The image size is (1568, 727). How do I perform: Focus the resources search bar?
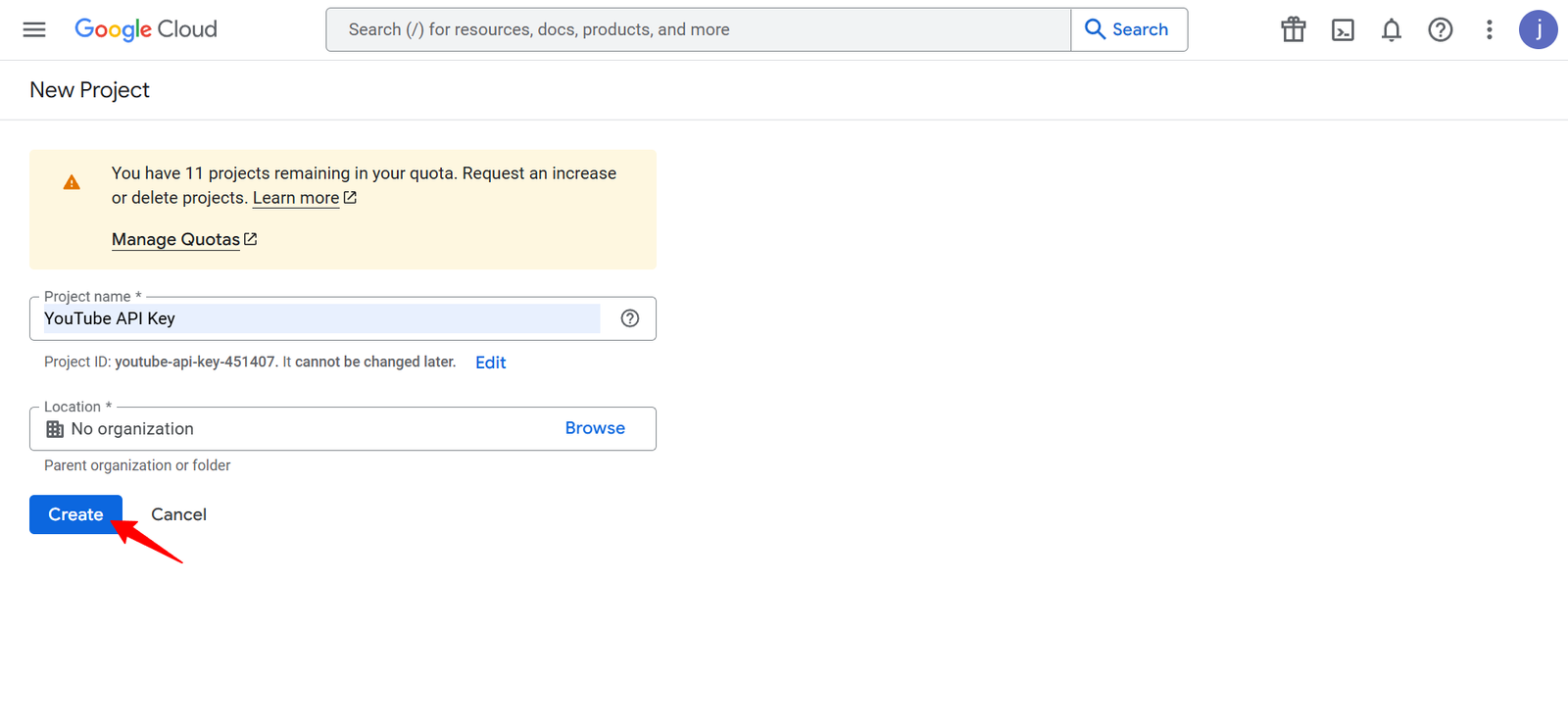(x=698, y=29)
